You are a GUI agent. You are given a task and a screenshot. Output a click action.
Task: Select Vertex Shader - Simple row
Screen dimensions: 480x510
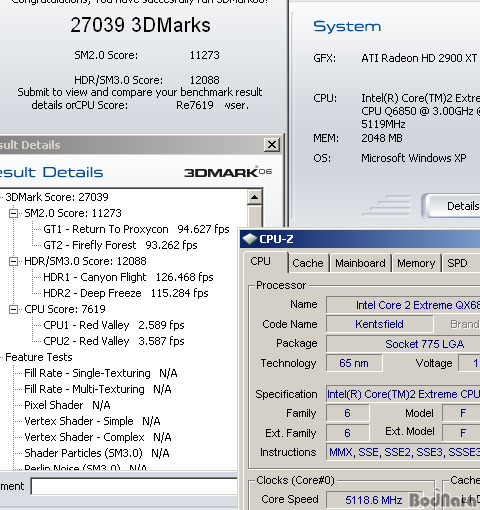point(92,421)
